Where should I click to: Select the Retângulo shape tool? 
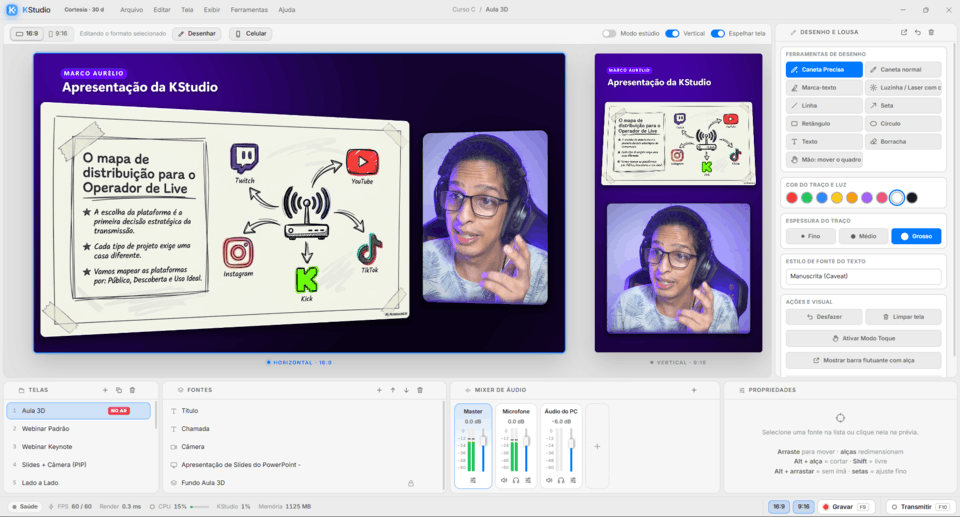point(824,124)
